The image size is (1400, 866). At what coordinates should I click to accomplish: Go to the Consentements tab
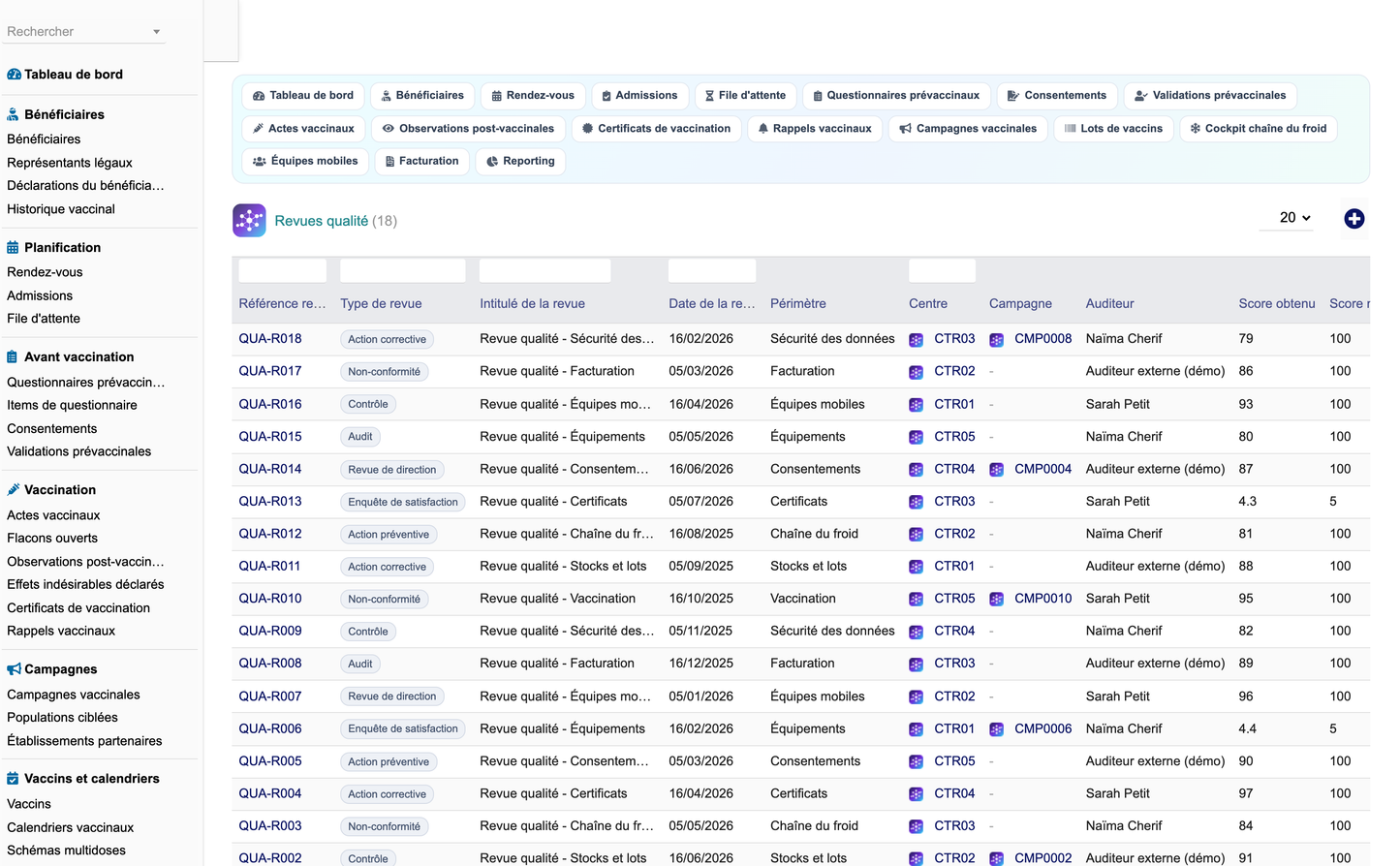1057,96
